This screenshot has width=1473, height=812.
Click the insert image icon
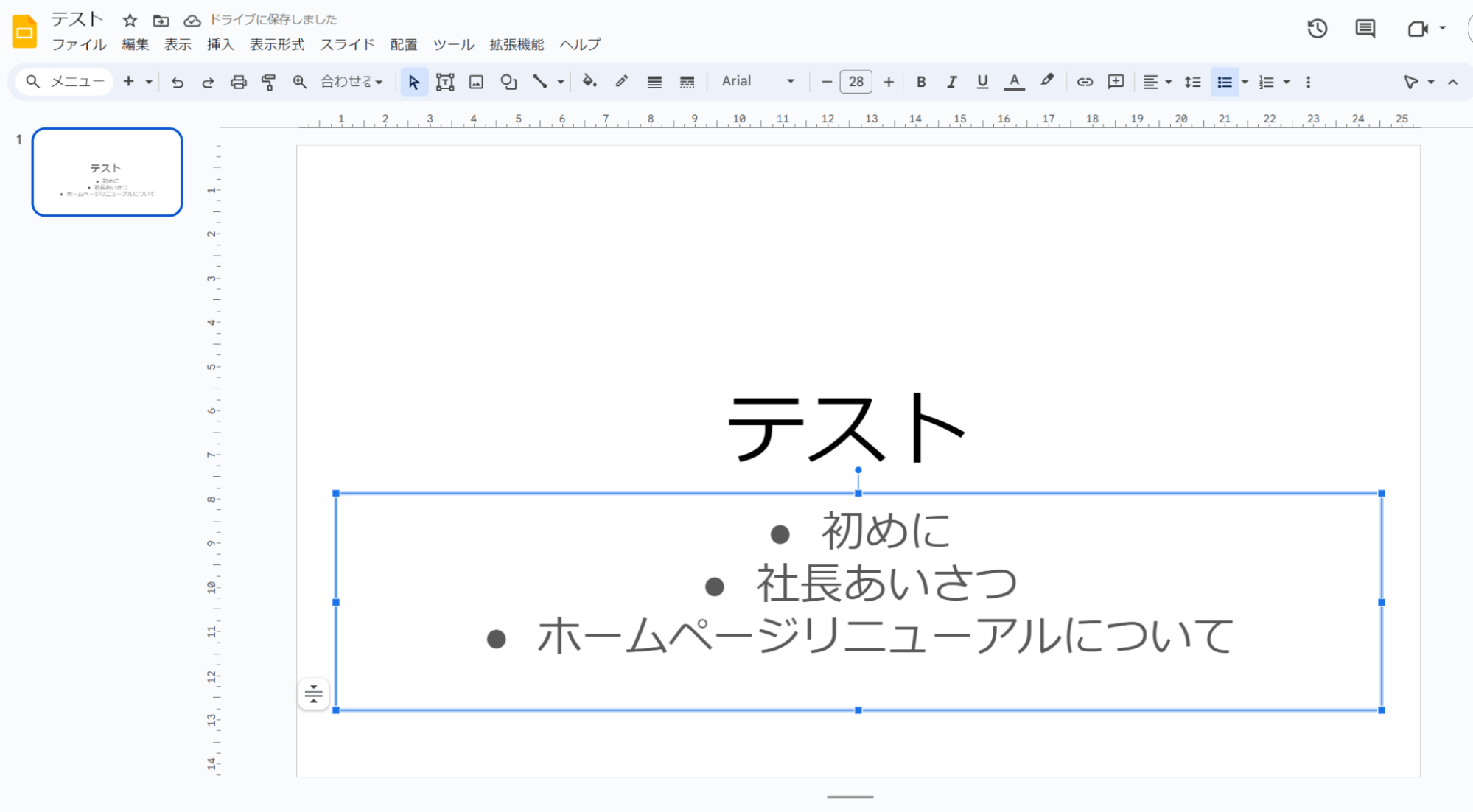[476, 82]
